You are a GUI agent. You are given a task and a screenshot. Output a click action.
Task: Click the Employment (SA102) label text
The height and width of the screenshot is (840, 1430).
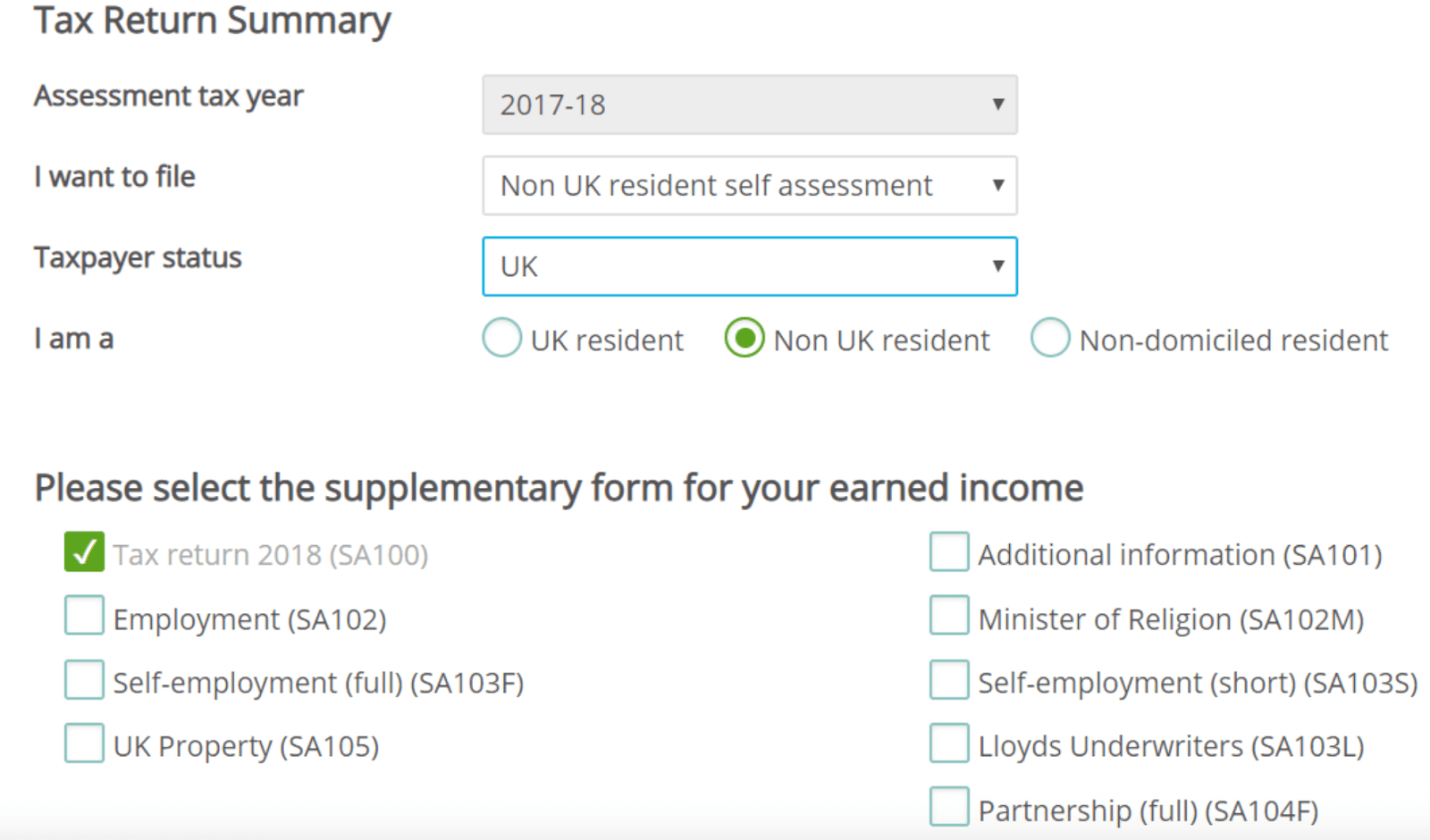click(x=249, y=619)
